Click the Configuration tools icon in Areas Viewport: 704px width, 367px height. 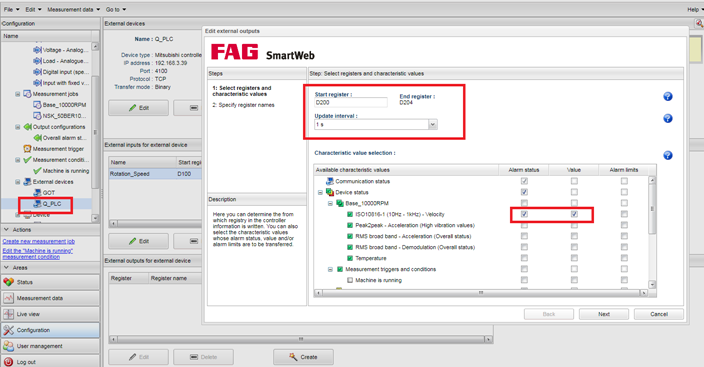(8, 330)
